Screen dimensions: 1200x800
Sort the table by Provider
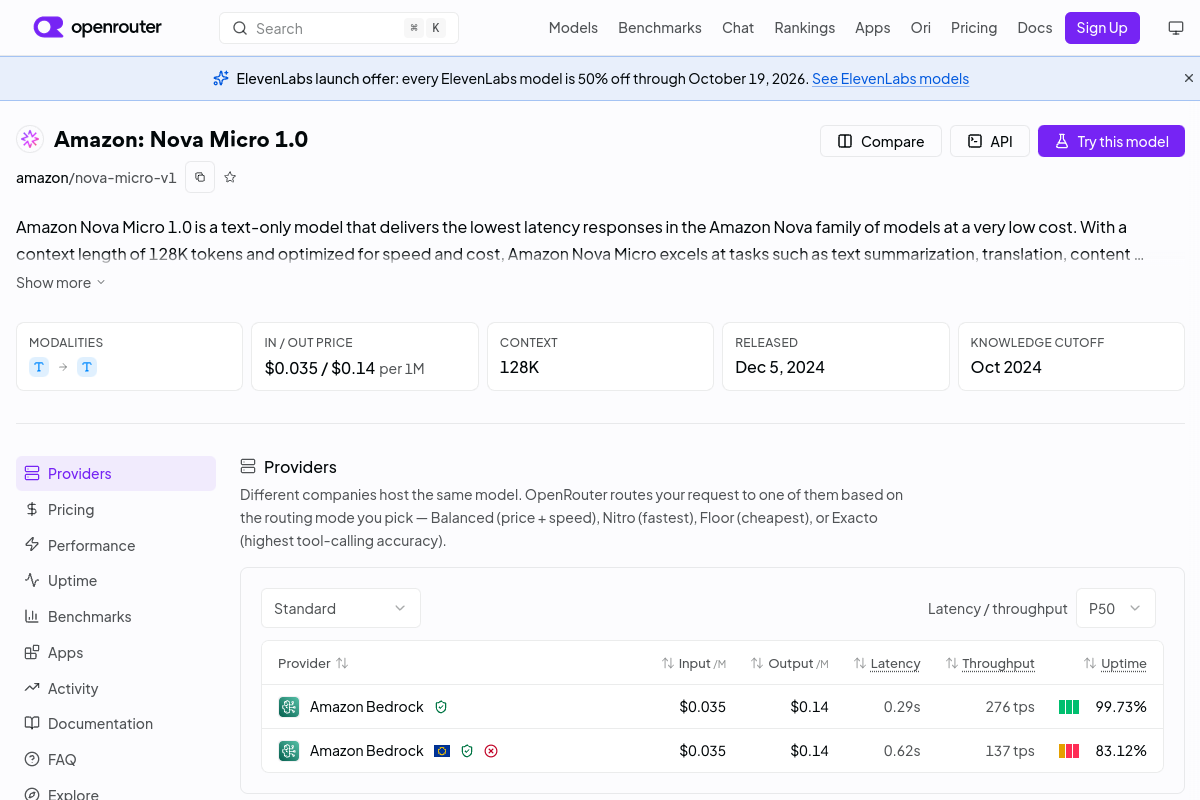point(313,663)
